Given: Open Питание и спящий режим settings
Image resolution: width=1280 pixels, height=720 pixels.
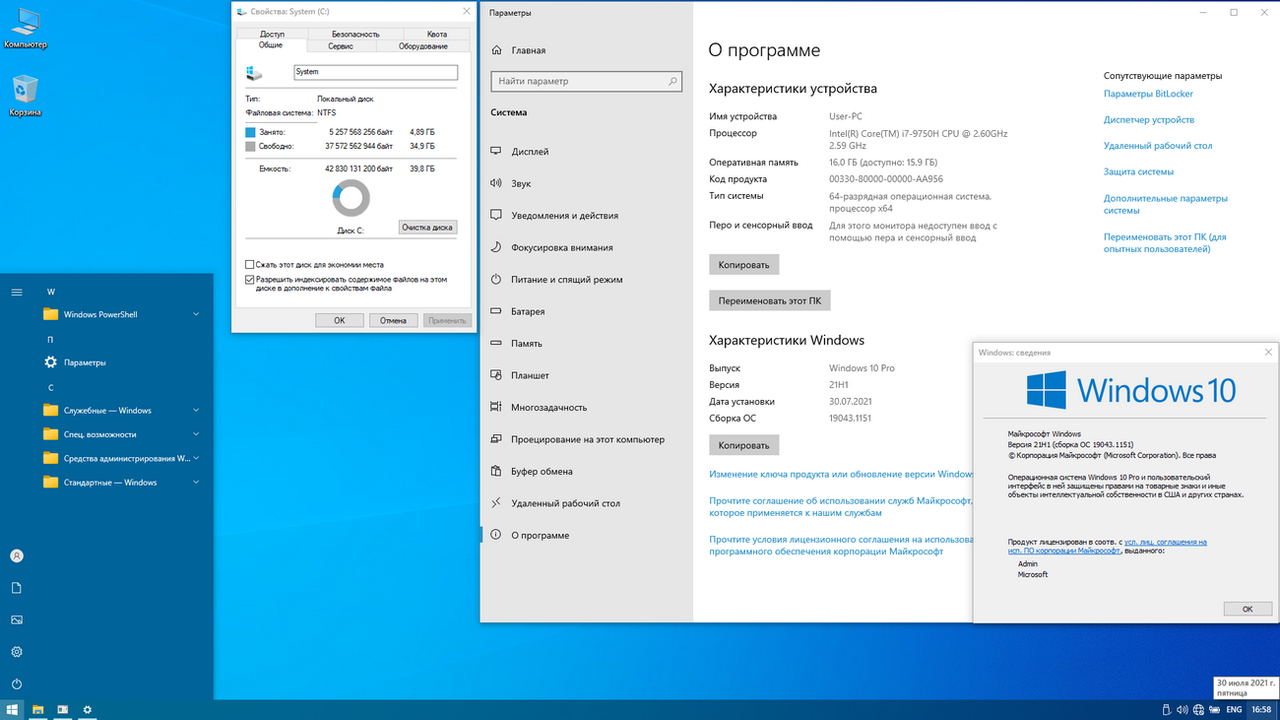Looking at the screenshot, I should click(566, 280).
